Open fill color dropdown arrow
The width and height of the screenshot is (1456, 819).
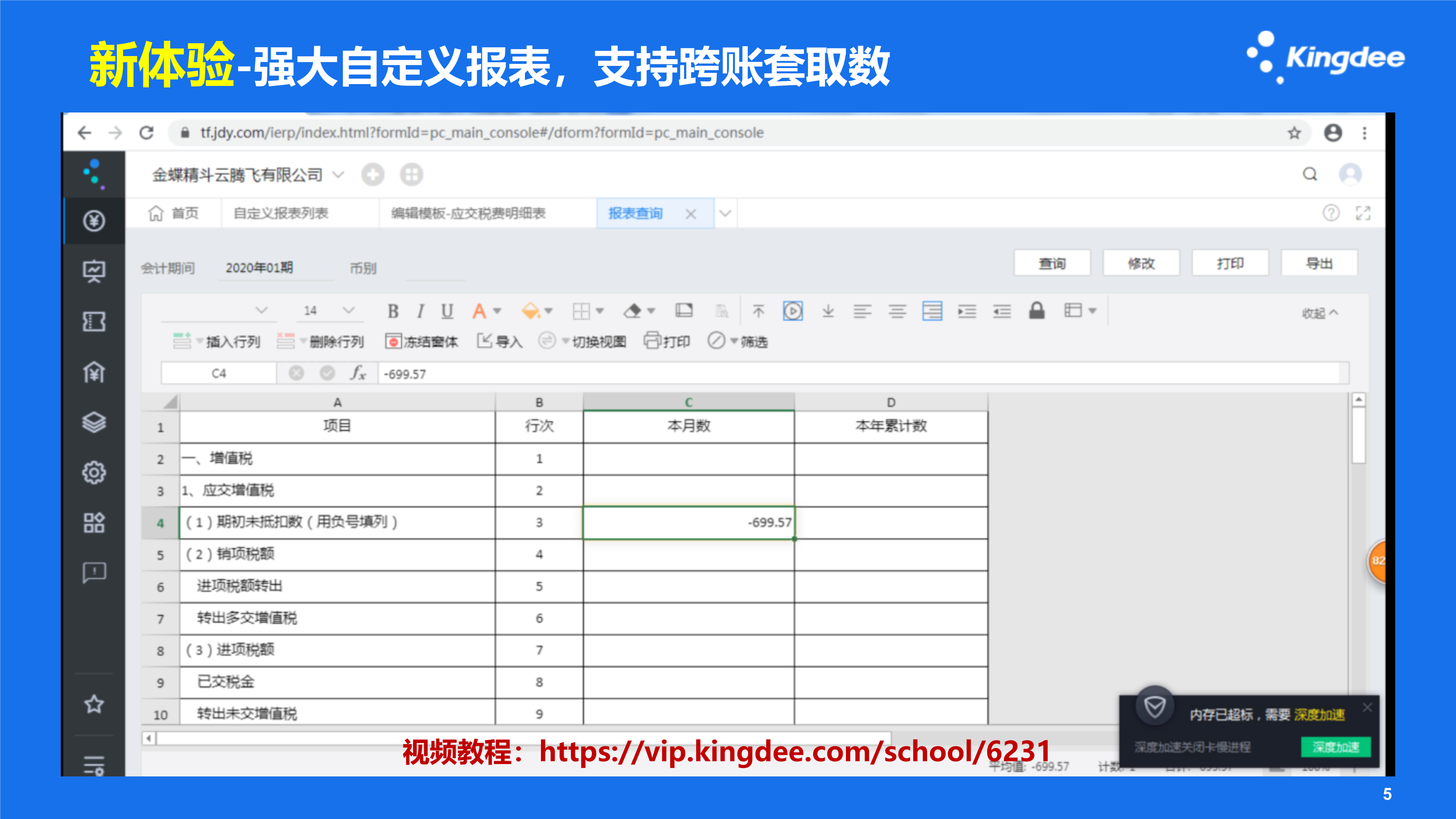point(548,311)
